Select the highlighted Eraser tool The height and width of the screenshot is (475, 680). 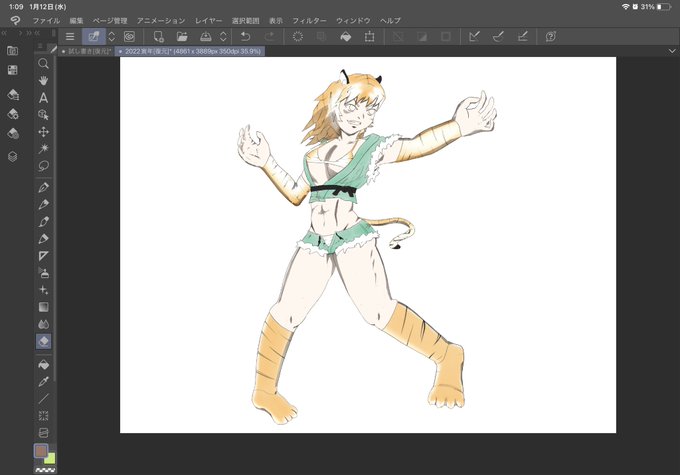pyautogui.click(x=43, y=341)
